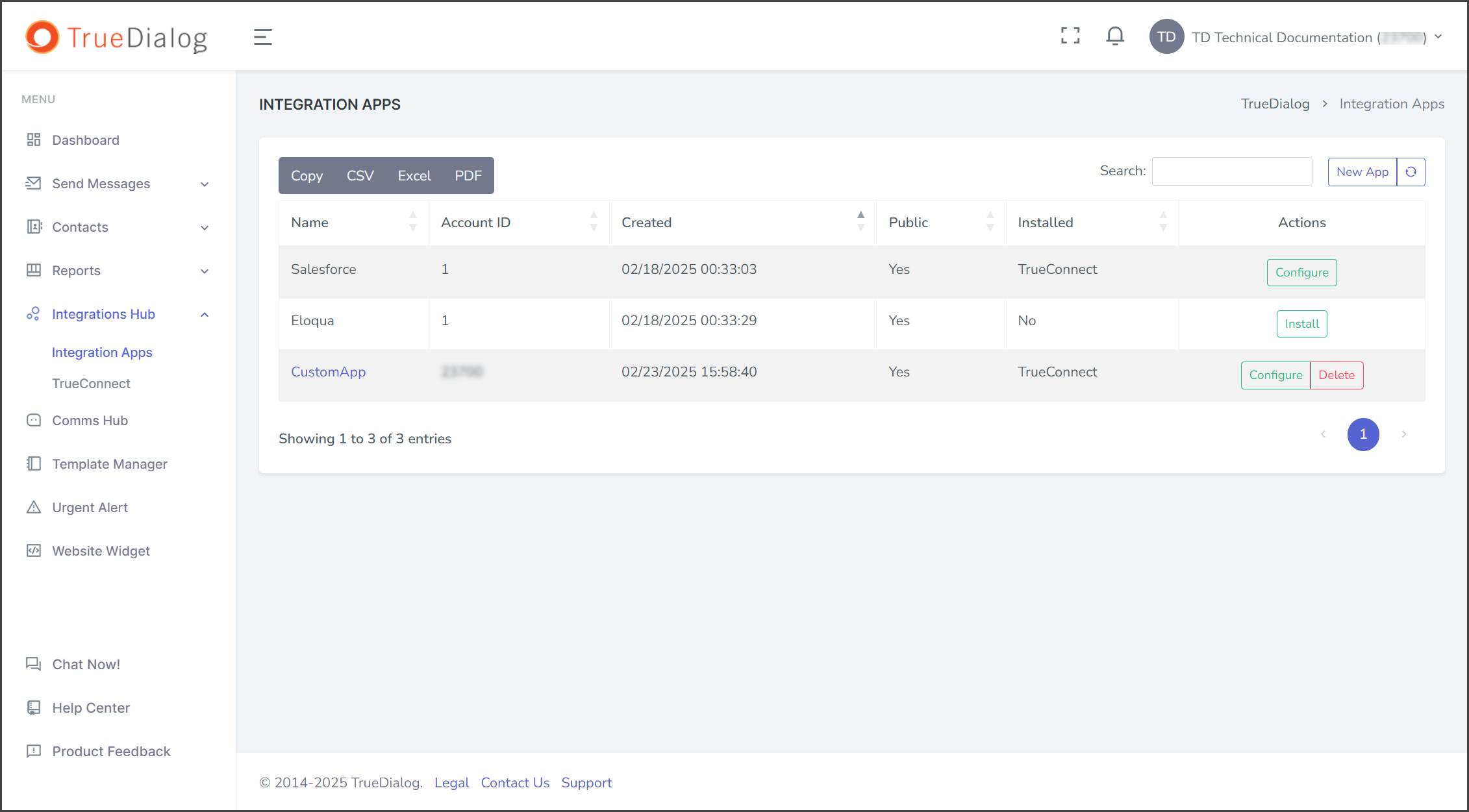Sort by Installed column arrows

1164,221
